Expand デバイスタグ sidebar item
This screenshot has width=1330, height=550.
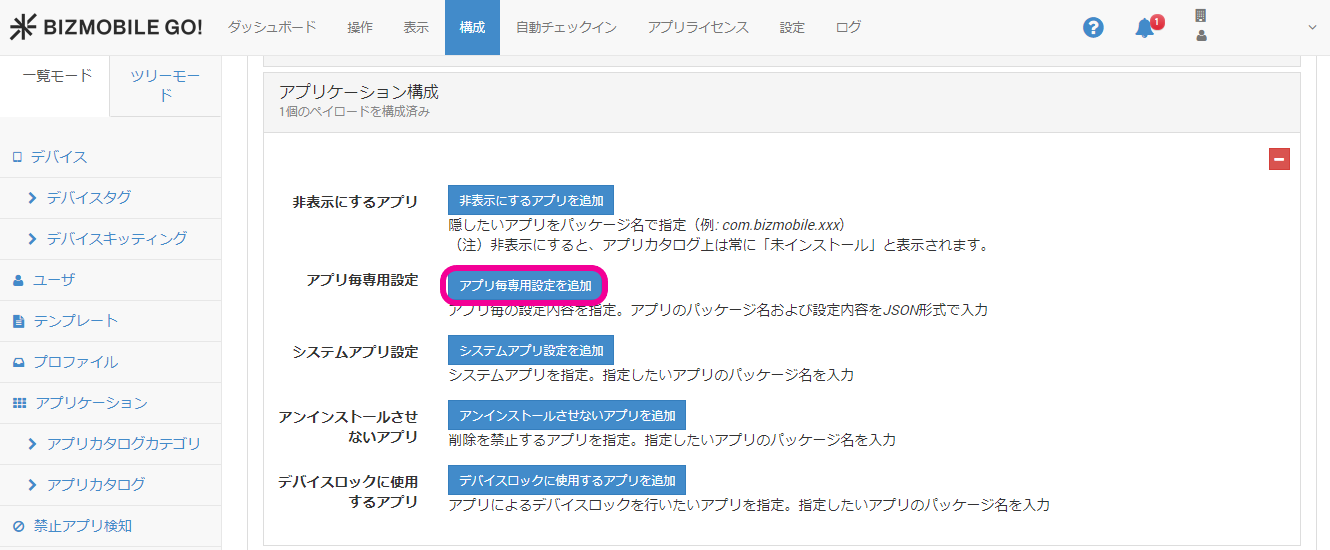tap(88, 198)
